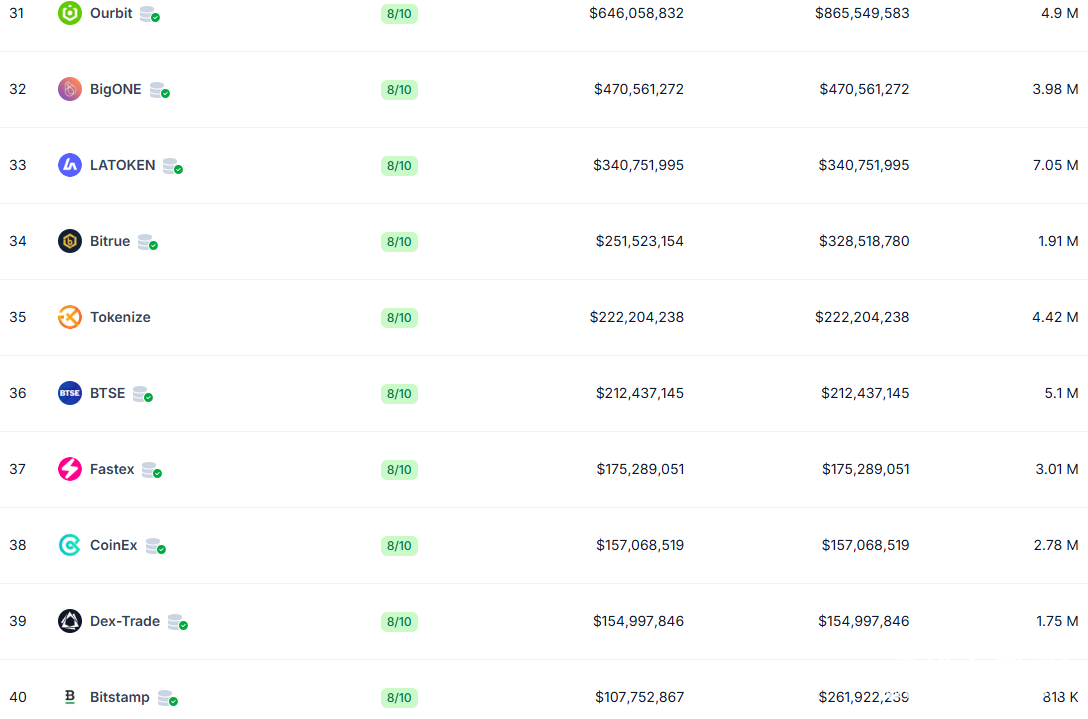Click the Bitstamp exchange logo
This screenshot has height=719, width=1088.
(69, 697)
